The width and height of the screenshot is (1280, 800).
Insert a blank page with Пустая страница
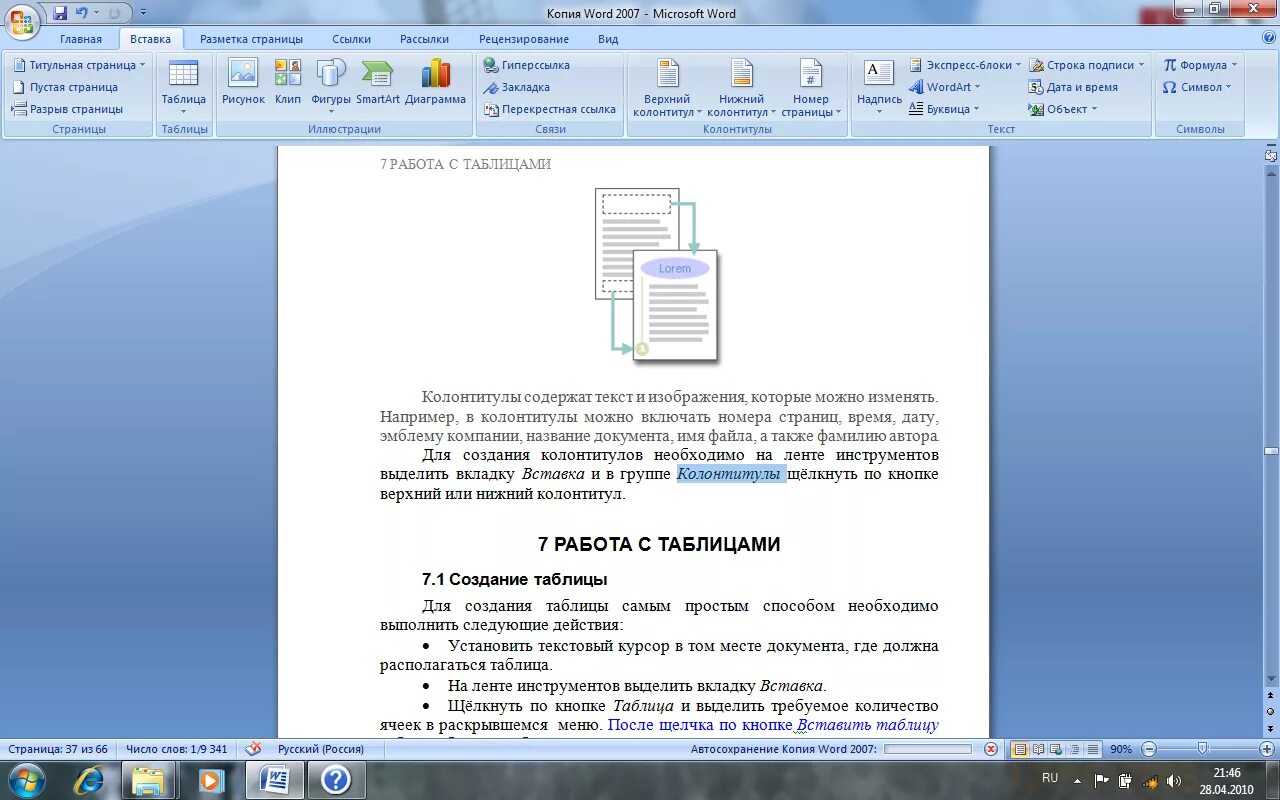click(x=65, y=87)
